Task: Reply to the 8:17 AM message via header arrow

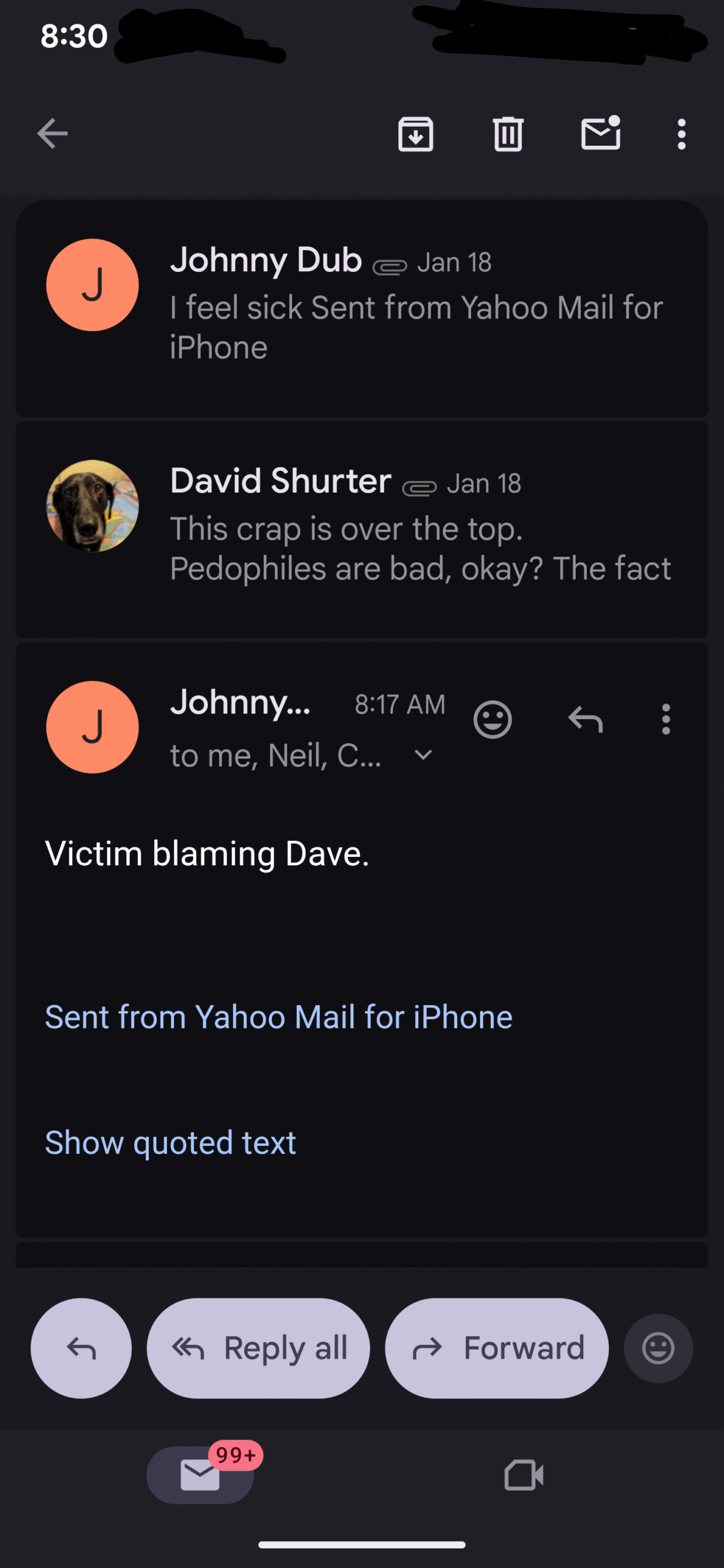Action: (x=586, y=719)
